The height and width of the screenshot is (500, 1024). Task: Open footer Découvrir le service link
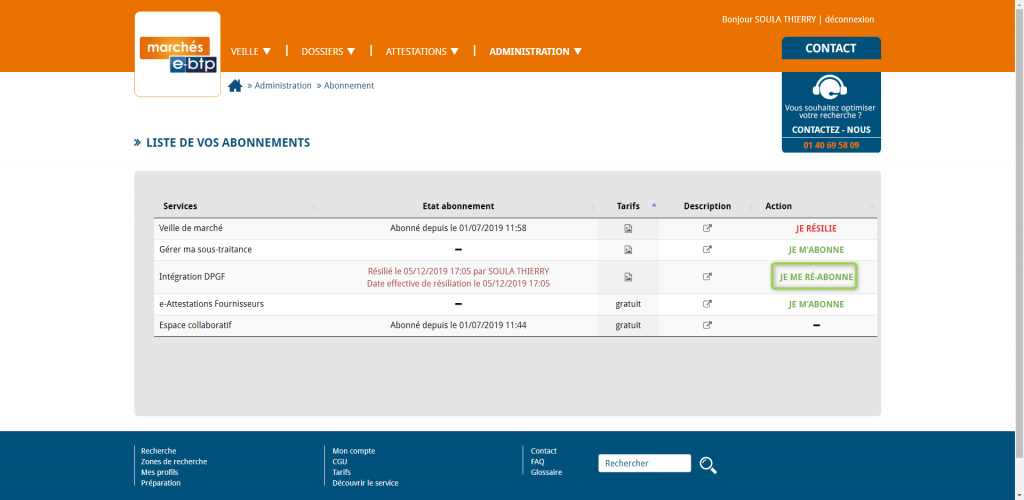pos(365,483)
